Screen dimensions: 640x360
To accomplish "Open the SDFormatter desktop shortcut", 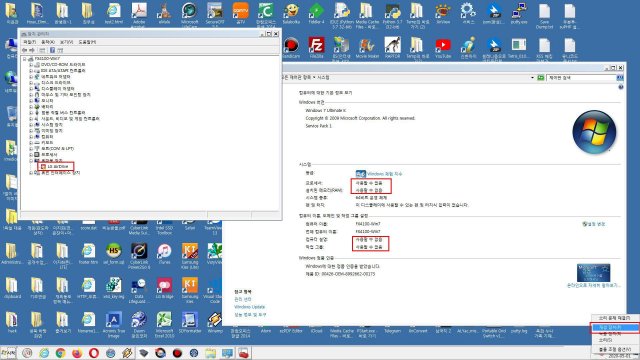I will point(190,322).
